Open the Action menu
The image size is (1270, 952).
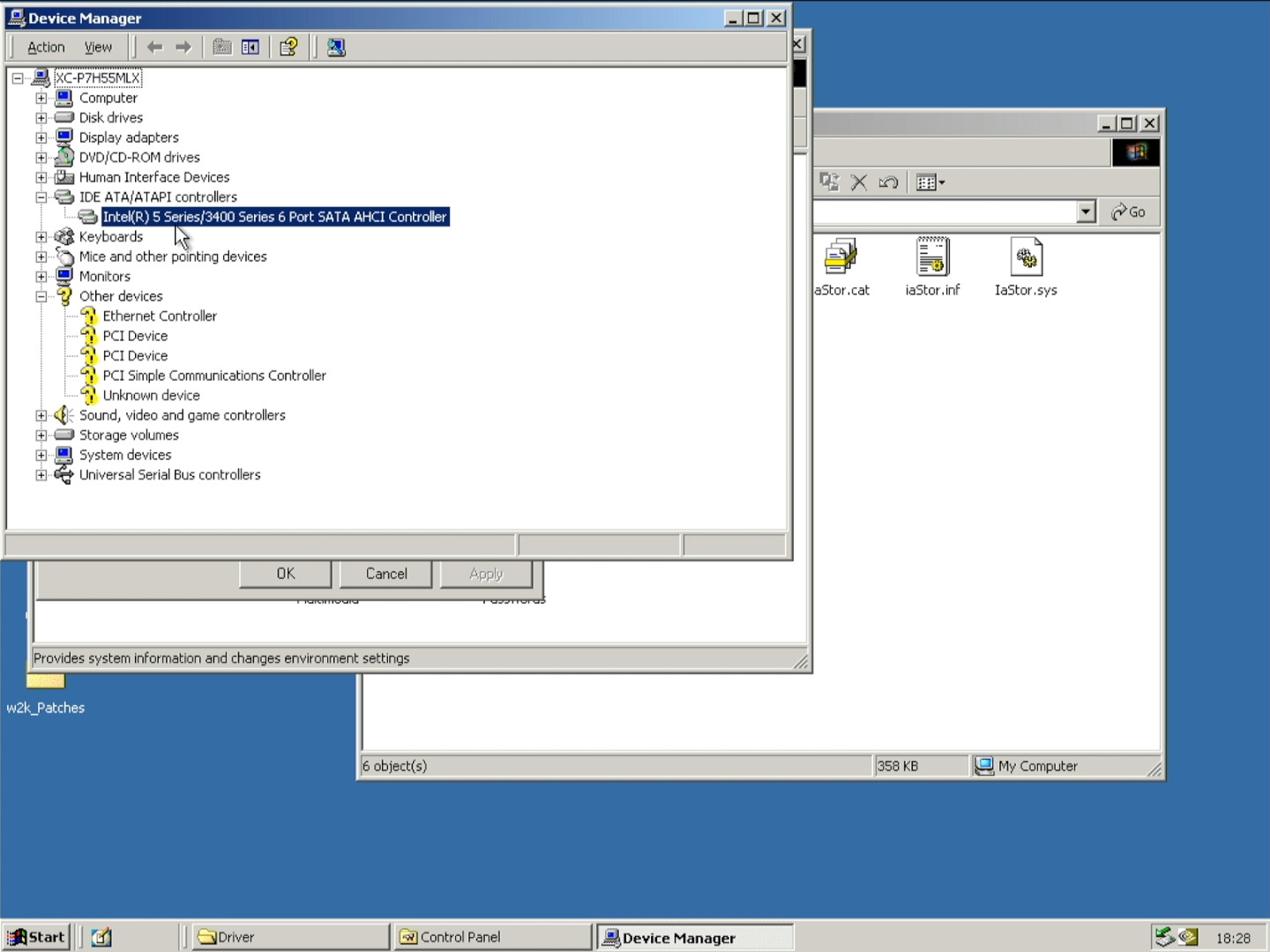click(46, 48)
